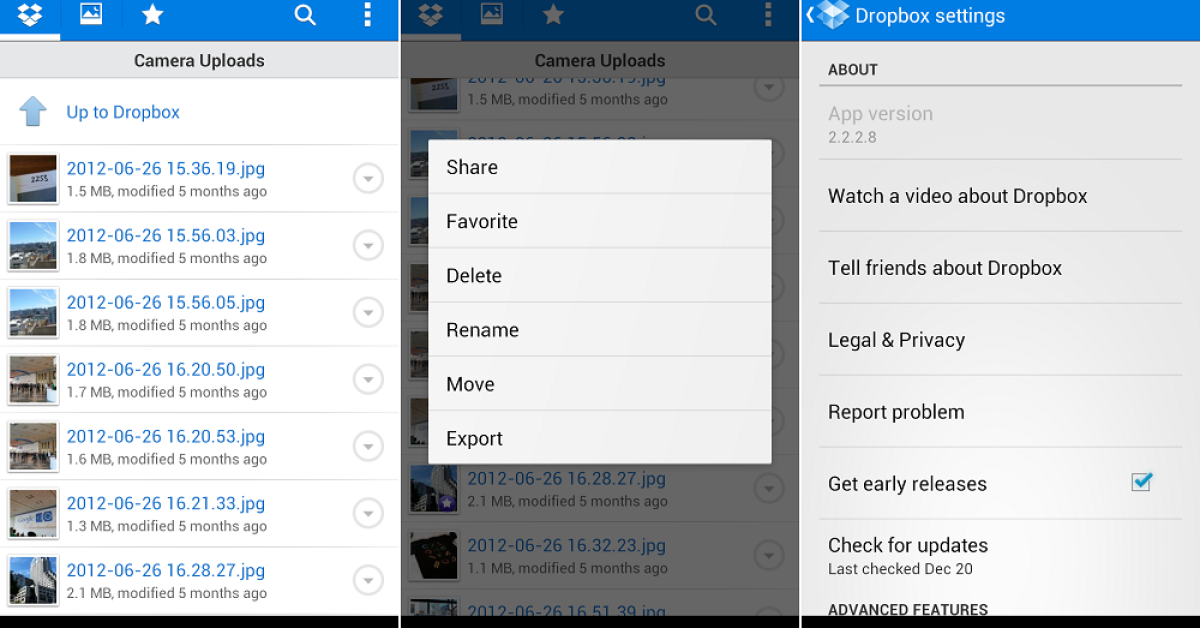Tap the Up to Dropbox link
The height and width of the screenshot is (628, 1200).
[x=123, y=112]
